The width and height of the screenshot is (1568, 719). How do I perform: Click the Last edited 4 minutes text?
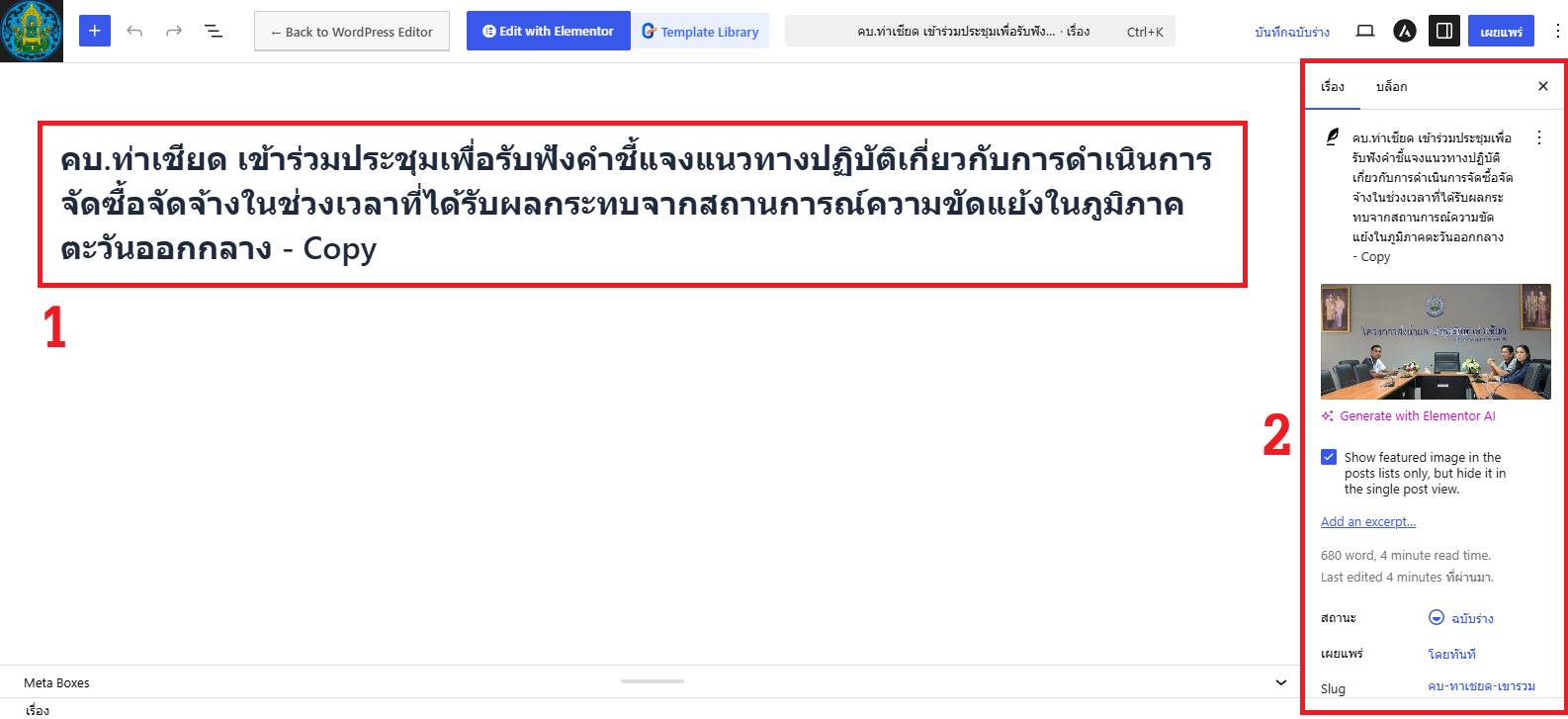(1407, 578)
